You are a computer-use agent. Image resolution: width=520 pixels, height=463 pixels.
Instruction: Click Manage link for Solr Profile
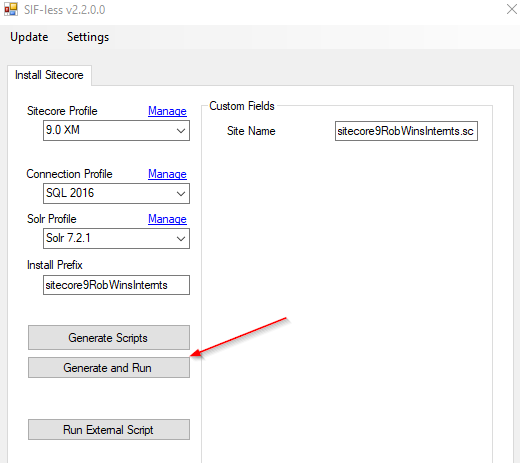click(x=167, y=219)
